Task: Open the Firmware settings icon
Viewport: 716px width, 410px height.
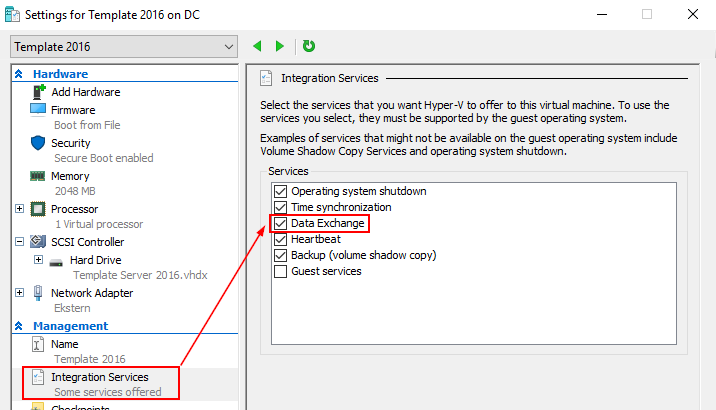Action: click(38, 110)
